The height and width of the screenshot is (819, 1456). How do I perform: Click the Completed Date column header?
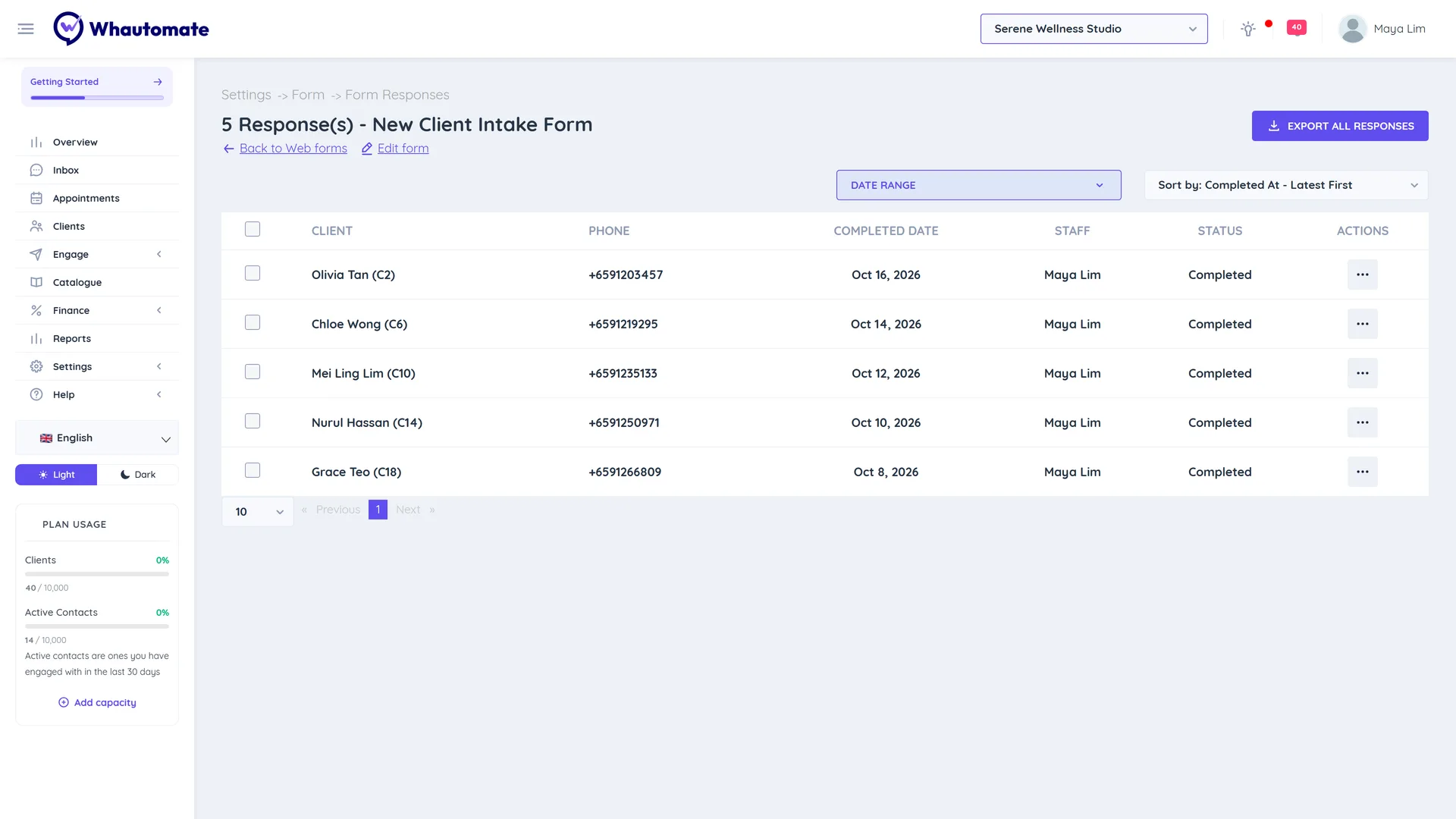pos(886,231)
